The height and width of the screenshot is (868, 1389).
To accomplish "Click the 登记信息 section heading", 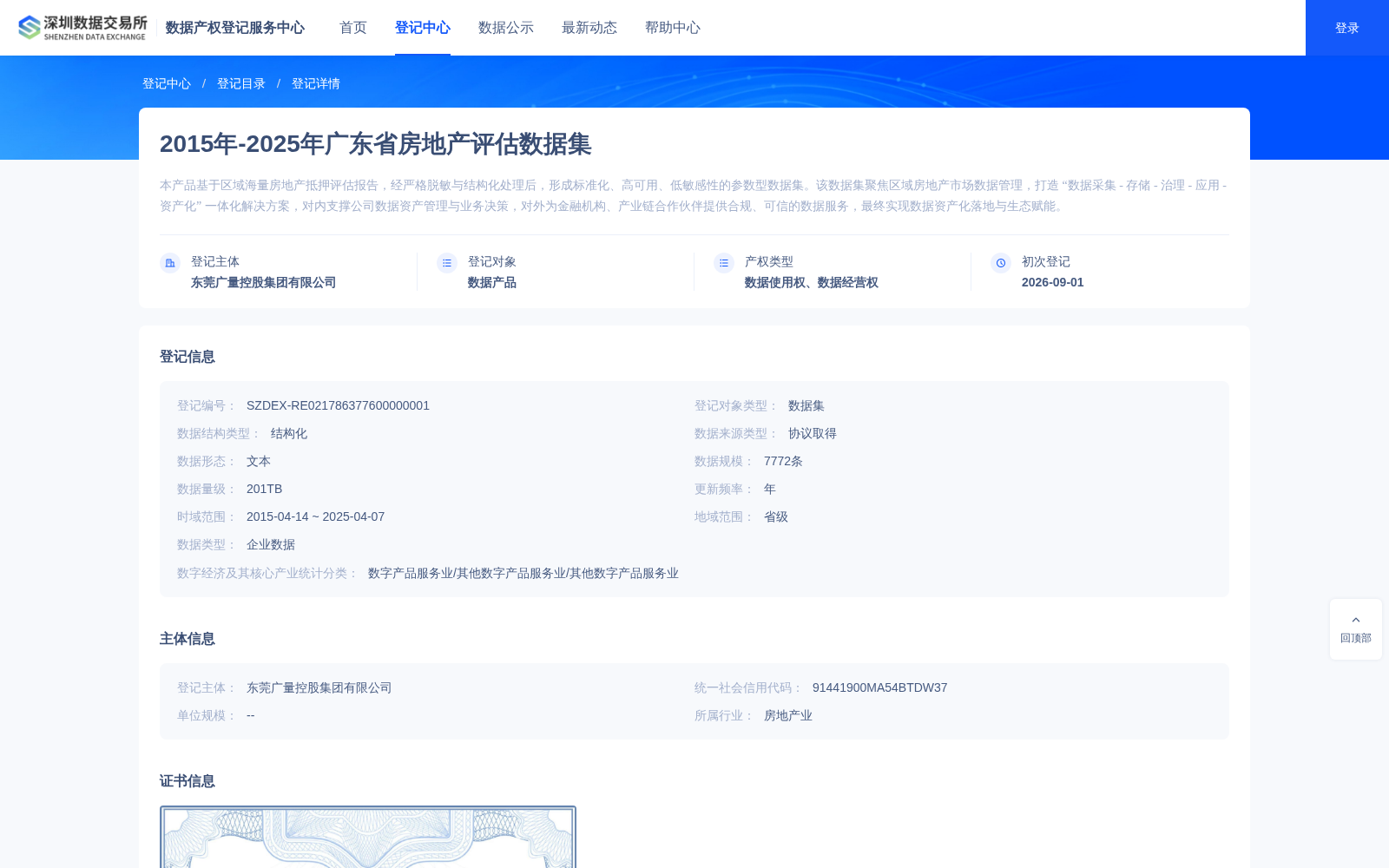I will click(x=188, y=357).
